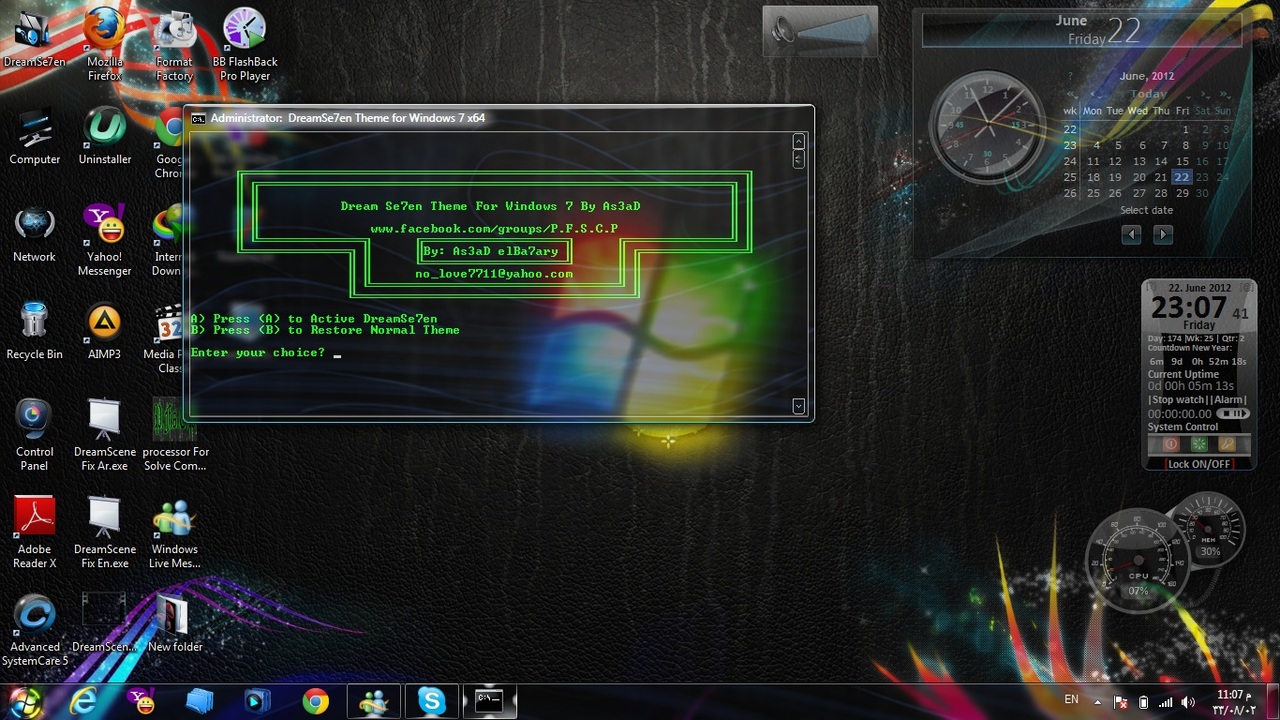
Task: Click the console scrollbar down arrow
Action: click(x=798, y=406)
